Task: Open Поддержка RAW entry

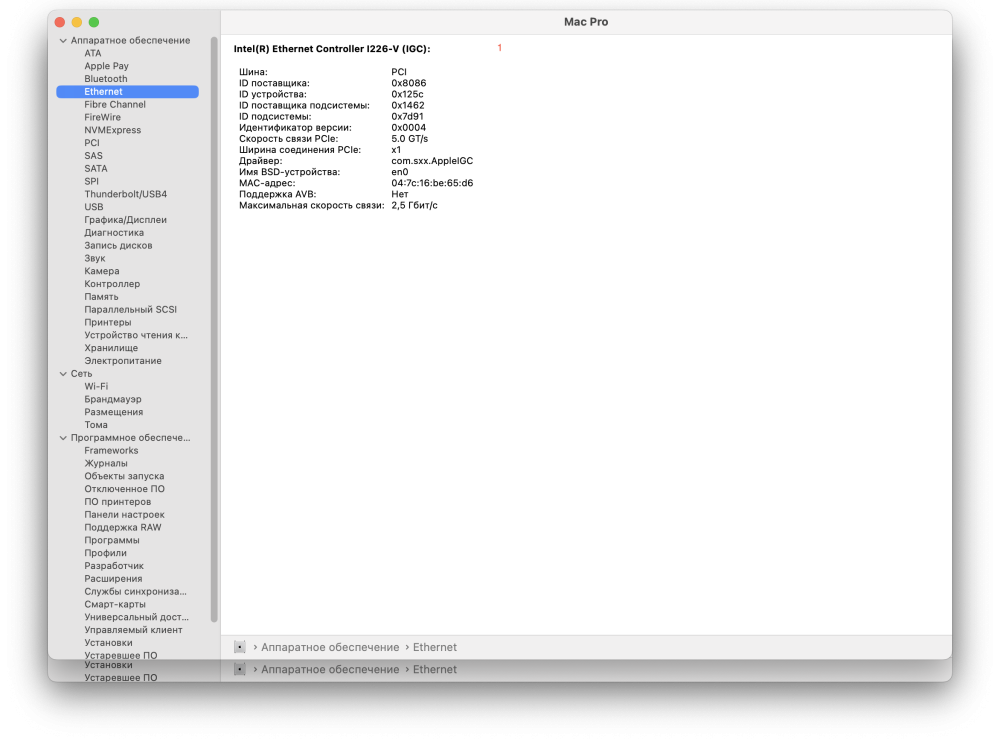Action: click(x=122, y=527)
